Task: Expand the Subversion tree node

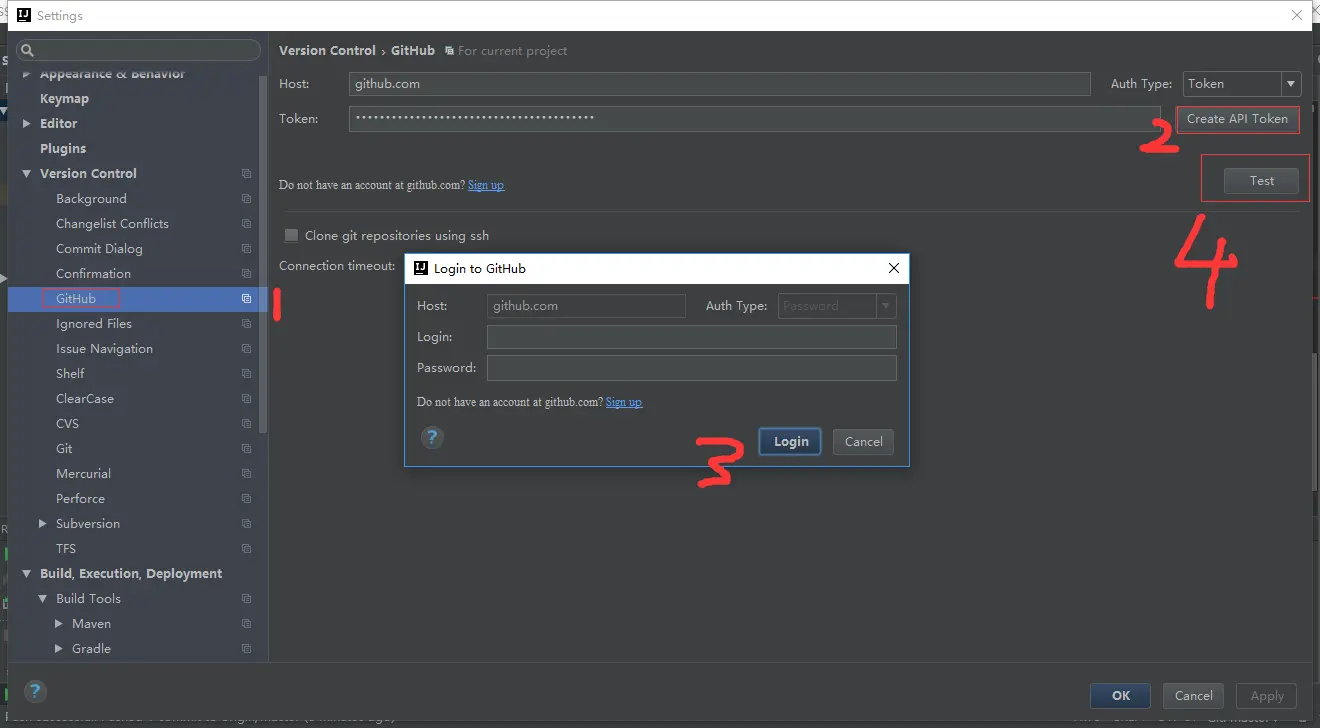Action: (43, 524)
